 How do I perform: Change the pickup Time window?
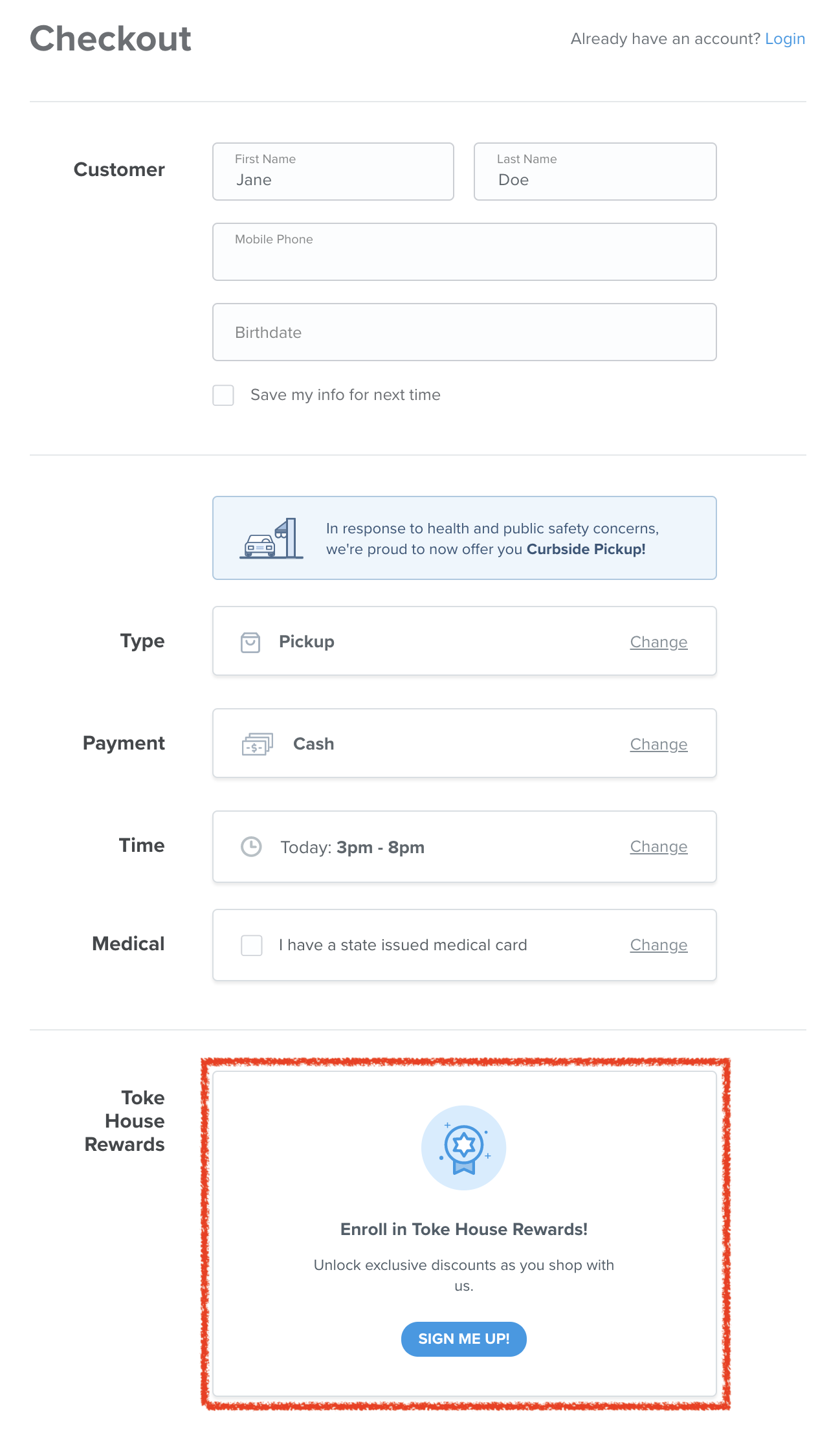click(x=658, y=846)
